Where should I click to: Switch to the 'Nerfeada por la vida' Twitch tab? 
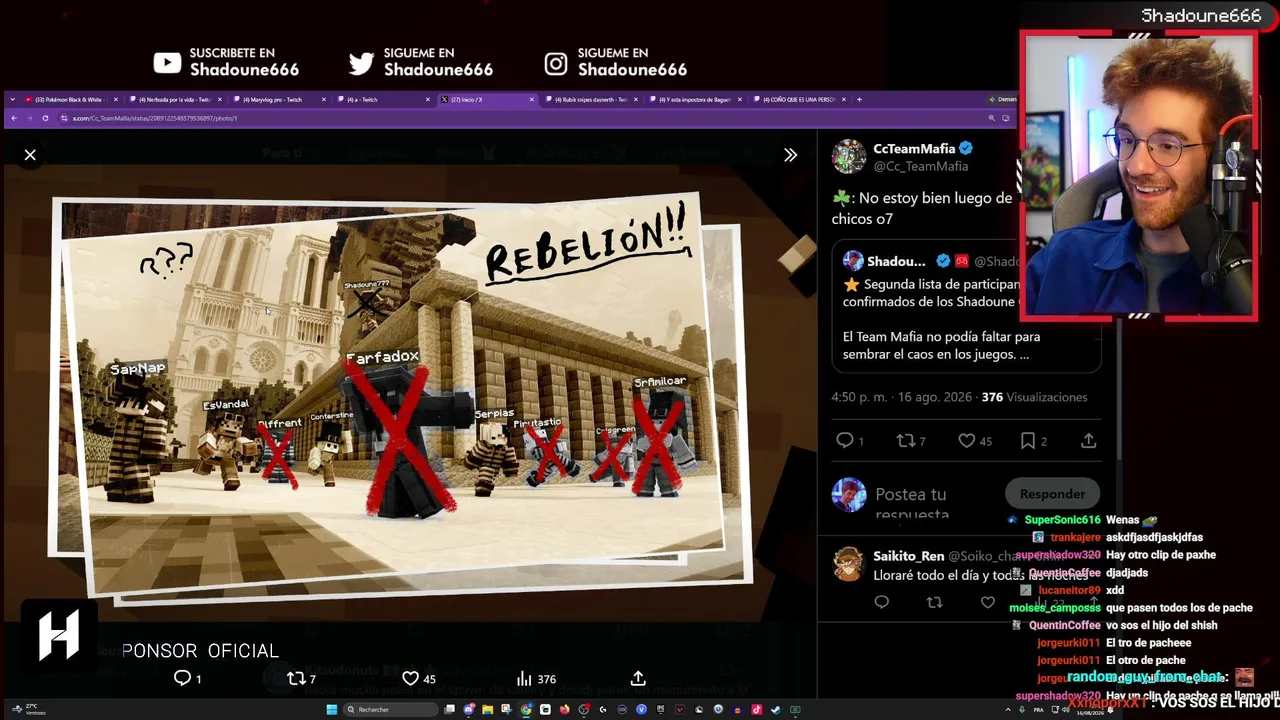[x=174, y=100]
